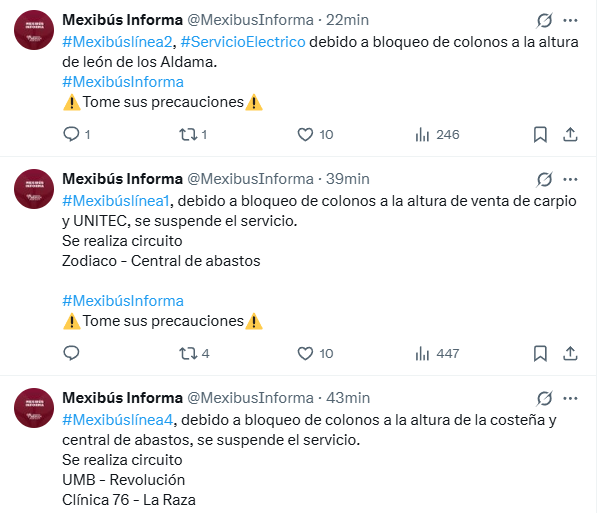603x513 pixels.
Task: Open the 39min timestamp of Mexibúslínea1 tweet
Action: click(x=348, y=179)
